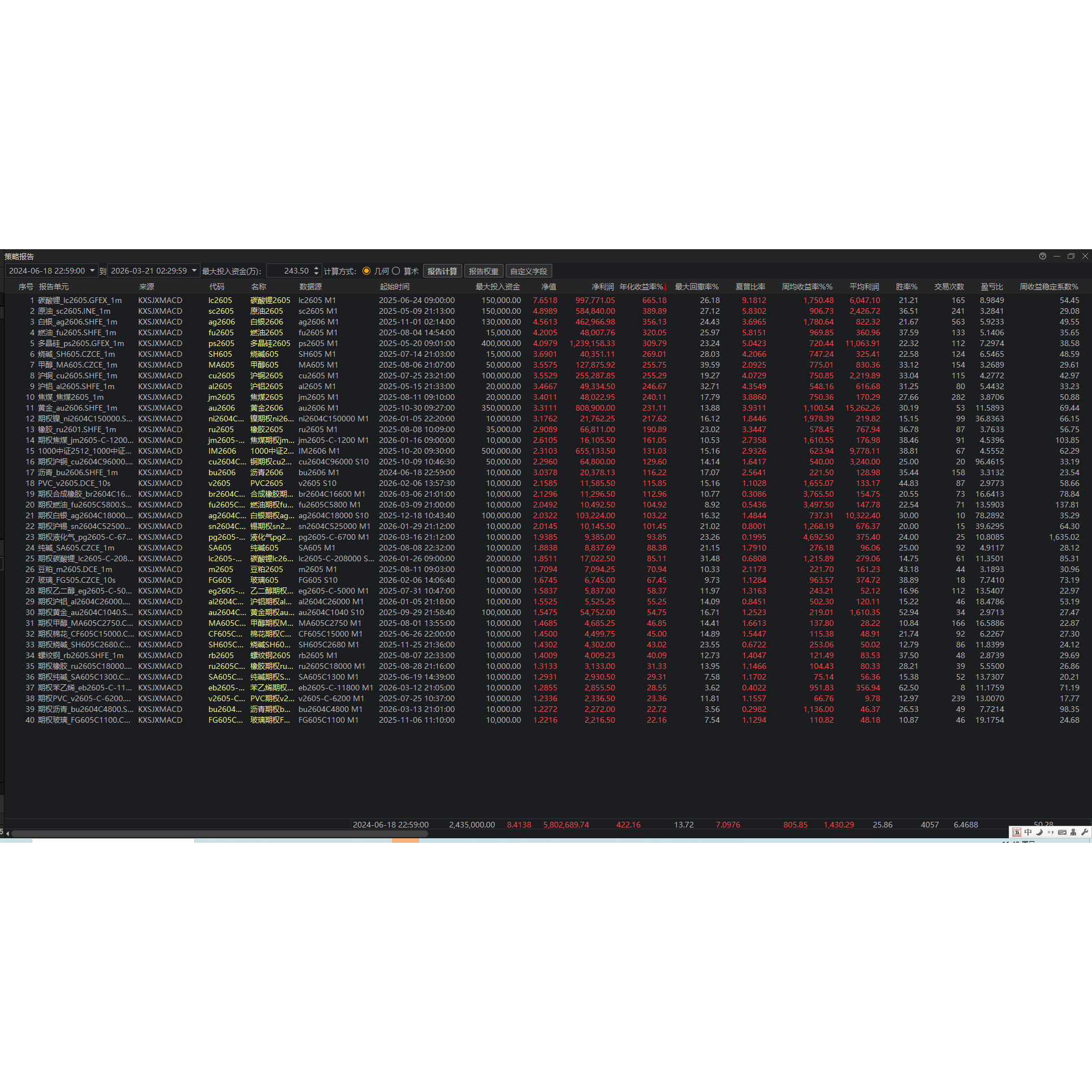This screenshot has width=1092, height=1092.
Task: Click the user profile icon in IME bar
Action: click(1073, 832)
